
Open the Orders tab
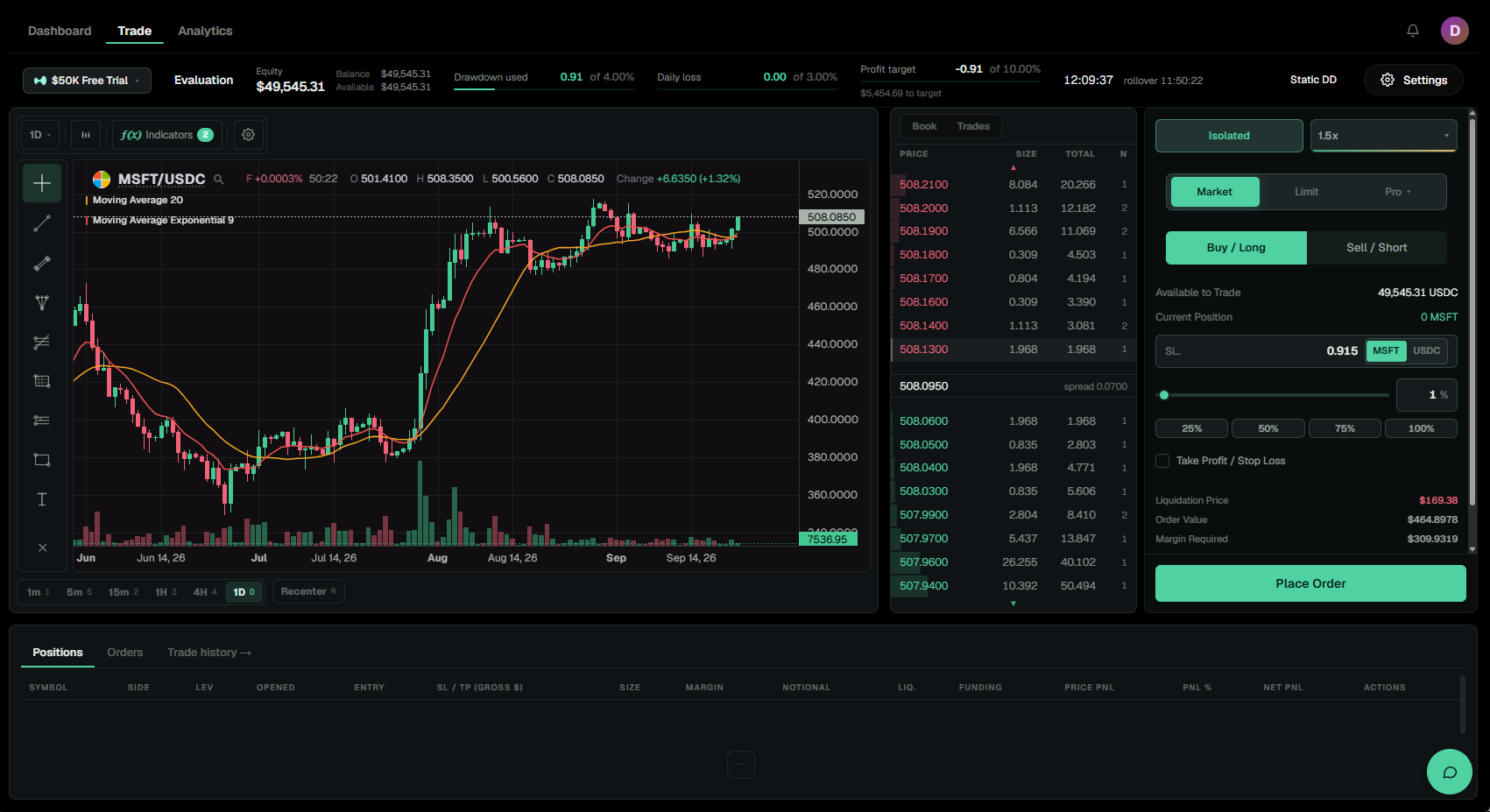coord(125,653)
